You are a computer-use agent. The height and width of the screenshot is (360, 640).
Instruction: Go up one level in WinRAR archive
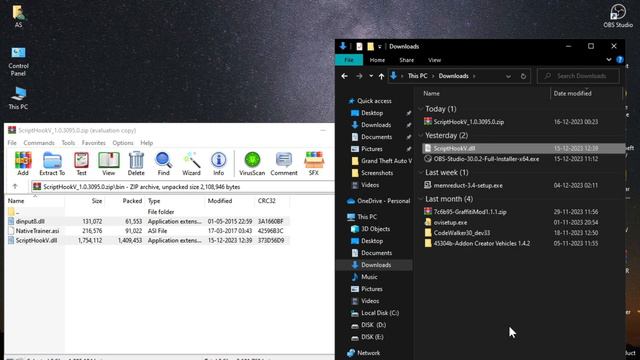point(15,187)
